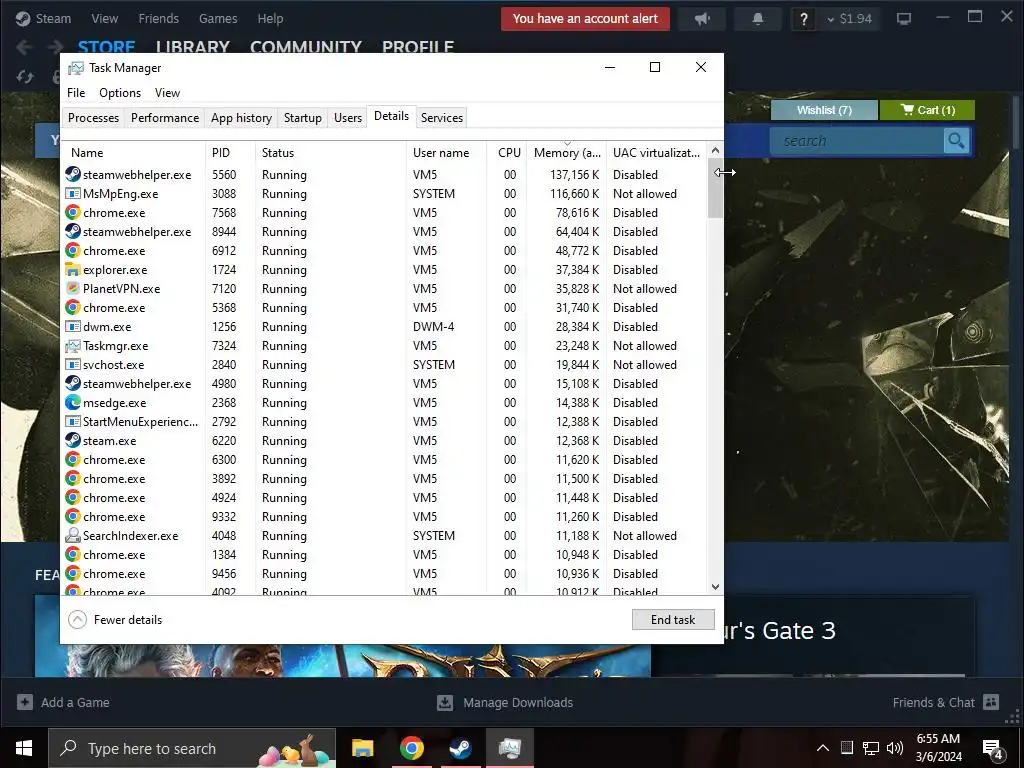Open Steam announcements megaphone icon
The height and width of the screenshot is (768, 1024).
tap(702, 19)
